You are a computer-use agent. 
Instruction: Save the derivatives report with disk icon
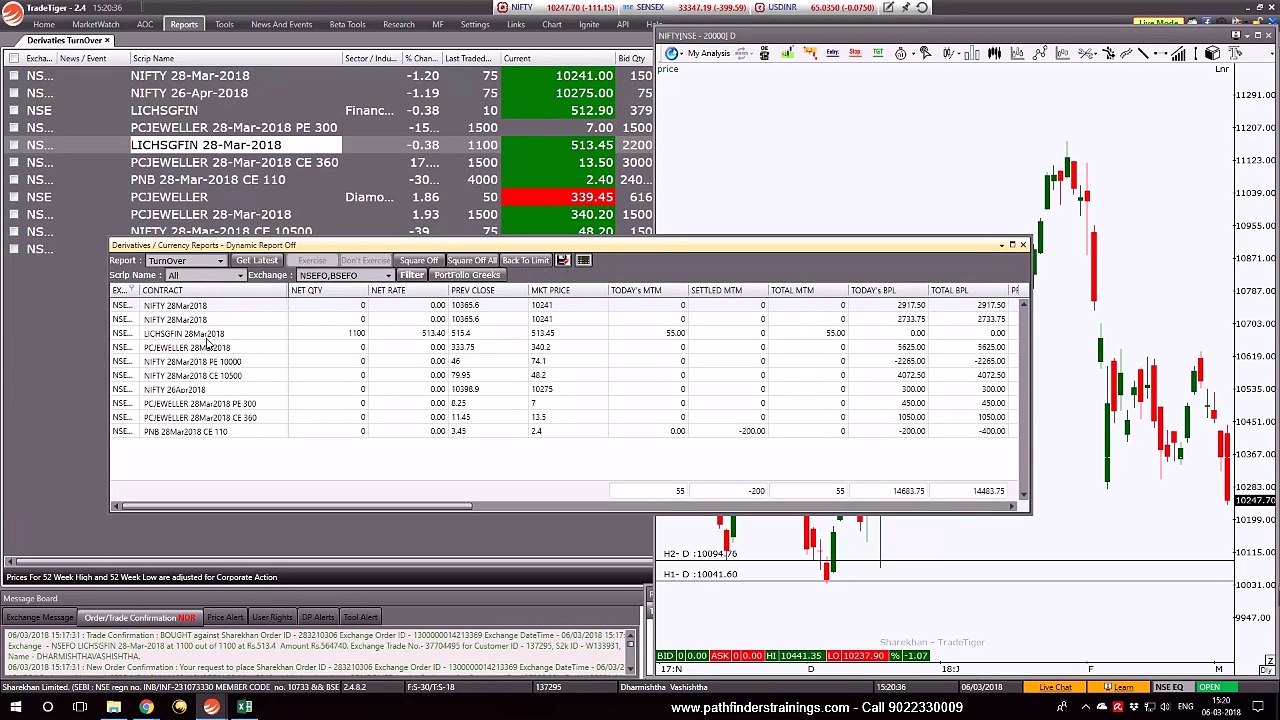pos(562,260)
